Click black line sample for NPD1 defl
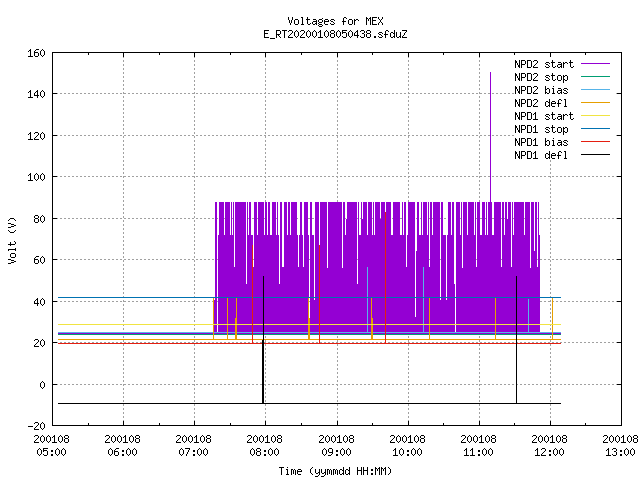 [596, 155]
